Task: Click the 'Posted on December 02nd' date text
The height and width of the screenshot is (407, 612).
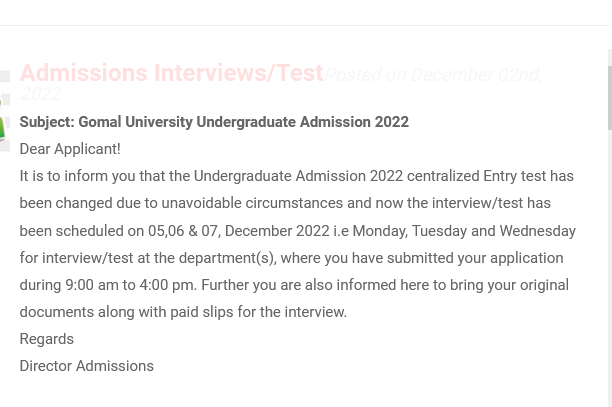Action: pos(433,75)
